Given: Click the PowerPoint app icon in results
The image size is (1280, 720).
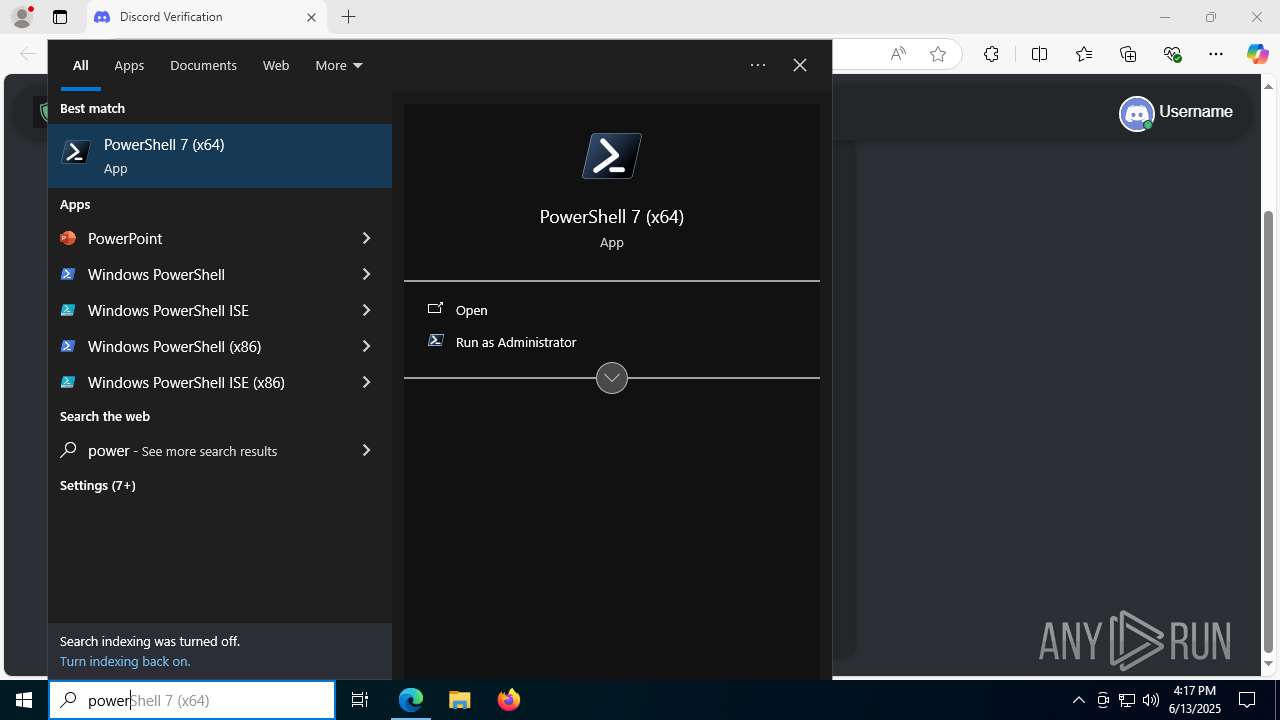Looking at the screenshot, I should coord(68,238).
